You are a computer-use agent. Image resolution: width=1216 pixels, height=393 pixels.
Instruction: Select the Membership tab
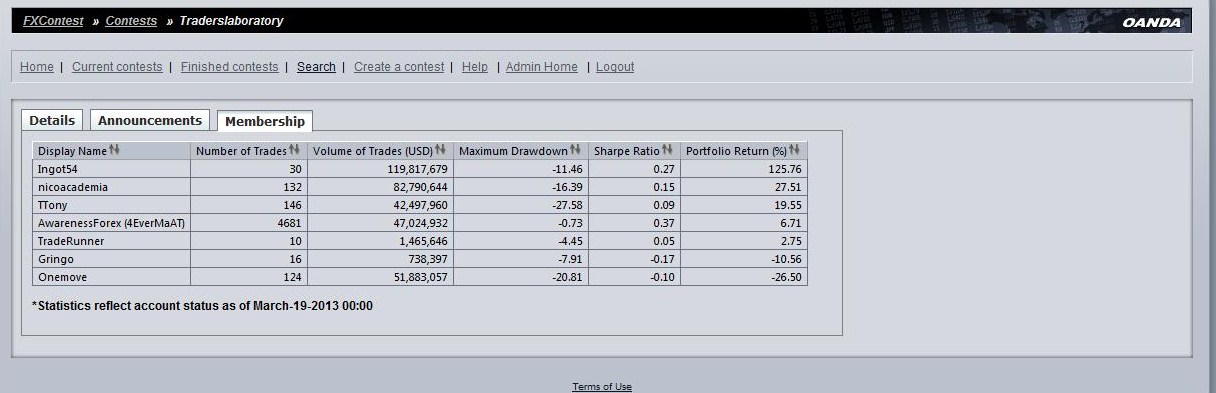point(265,121)
